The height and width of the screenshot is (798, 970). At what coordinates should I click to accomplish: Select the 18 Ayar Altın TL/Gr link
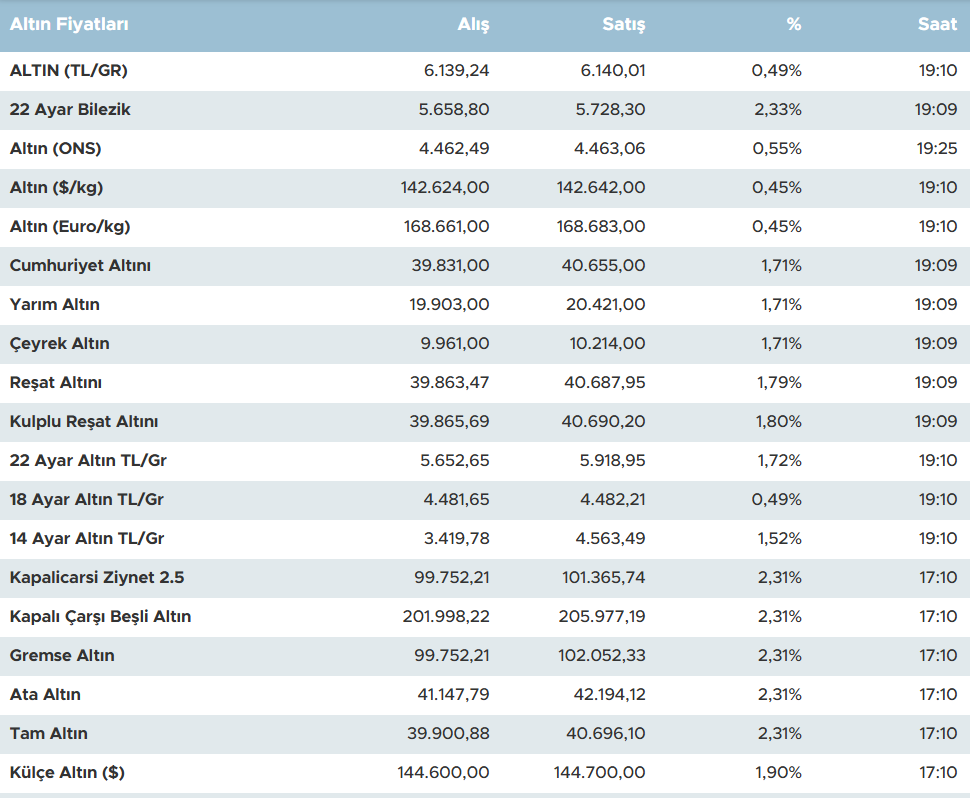[x=86, y=500]
